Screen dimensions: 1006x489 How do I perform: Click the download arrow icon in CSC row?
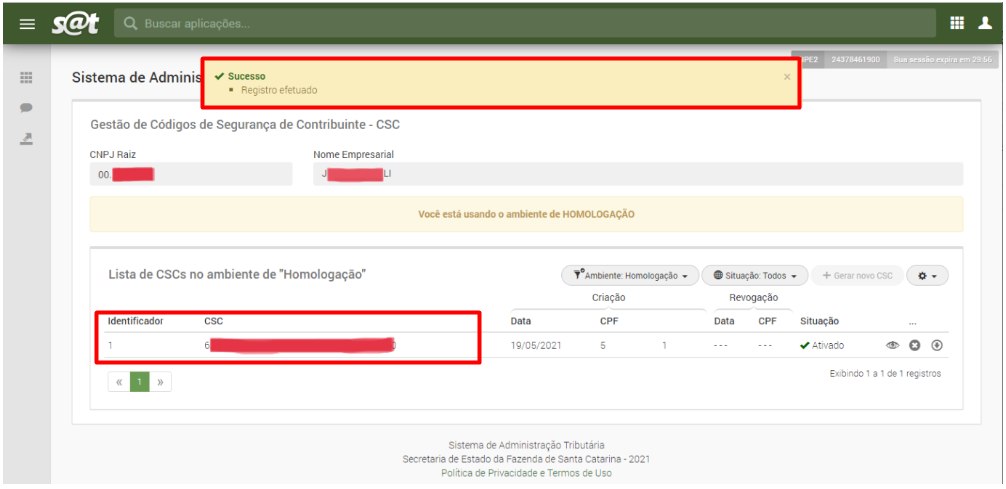(x=937, y=346)
